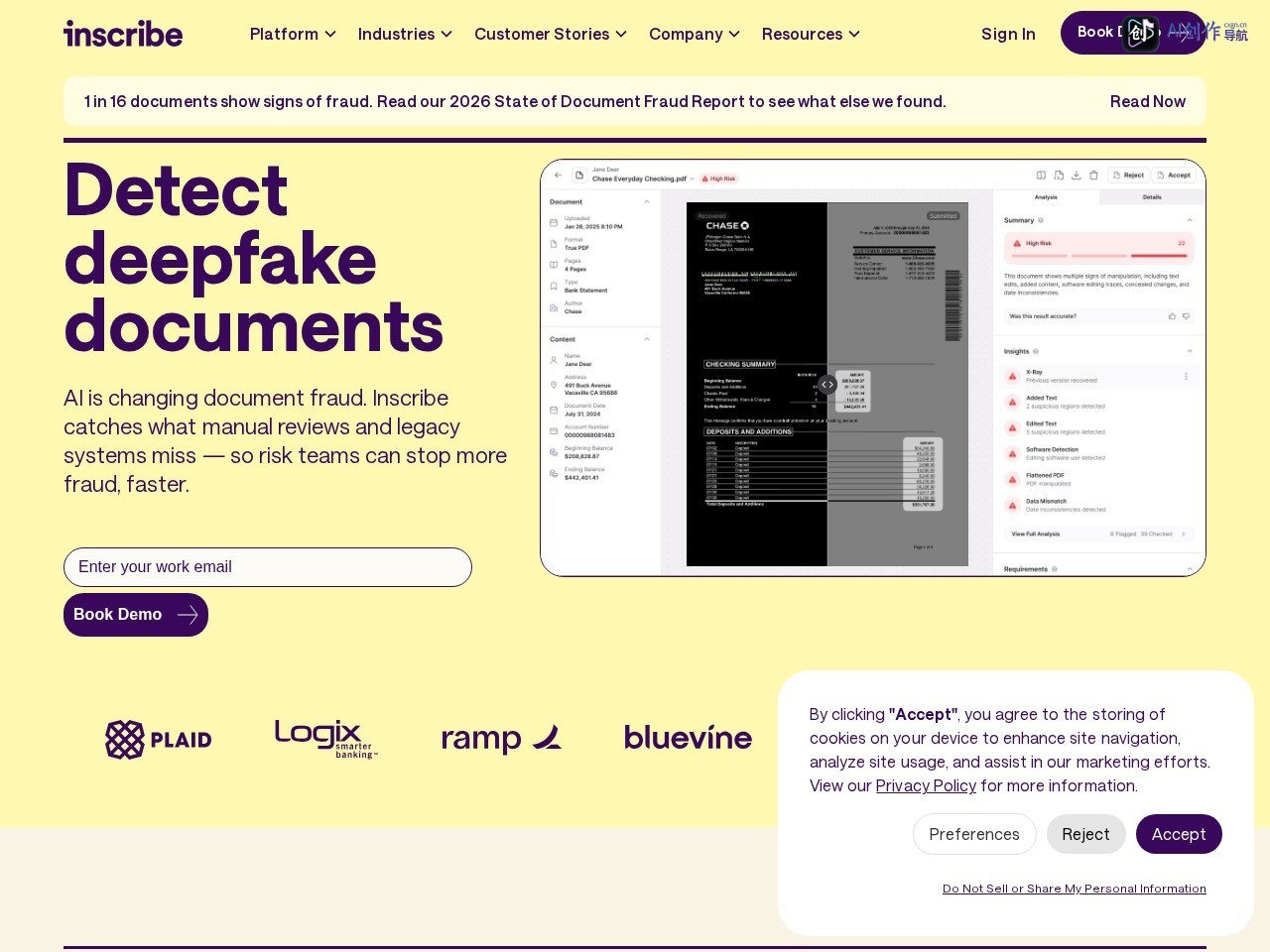Accept cookies in the consent dialog
Viewport: 1270px width, 952px height.
click(1179, 834)
